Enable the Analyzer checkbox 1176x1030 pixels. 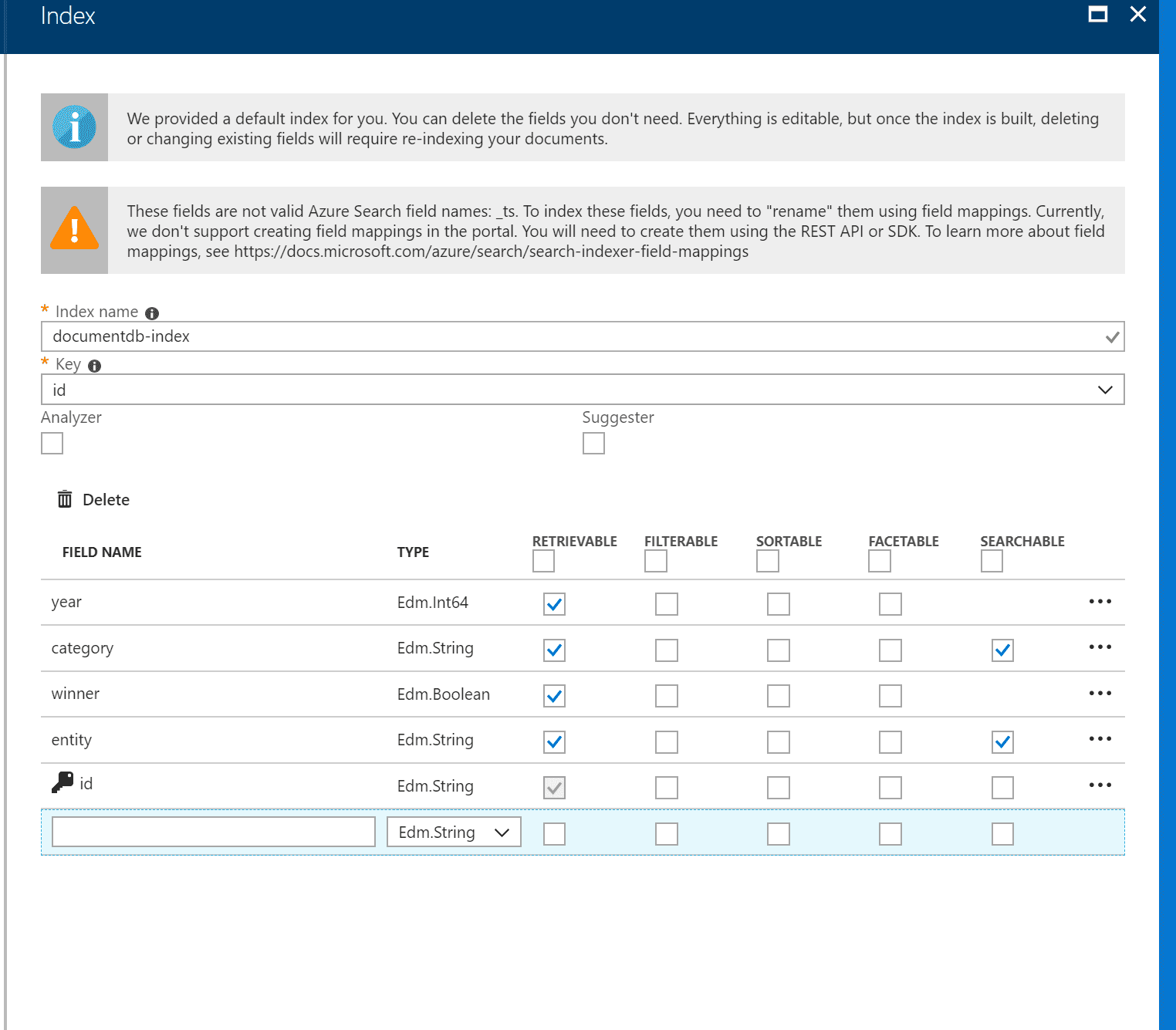click(52, 444)
